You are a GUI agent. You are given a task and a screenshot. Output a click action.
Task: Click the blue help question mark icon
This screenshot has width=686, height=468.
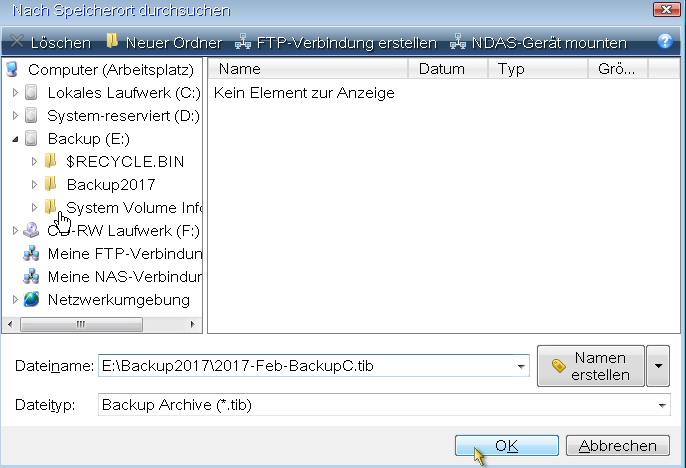click(x=665, y=42)
